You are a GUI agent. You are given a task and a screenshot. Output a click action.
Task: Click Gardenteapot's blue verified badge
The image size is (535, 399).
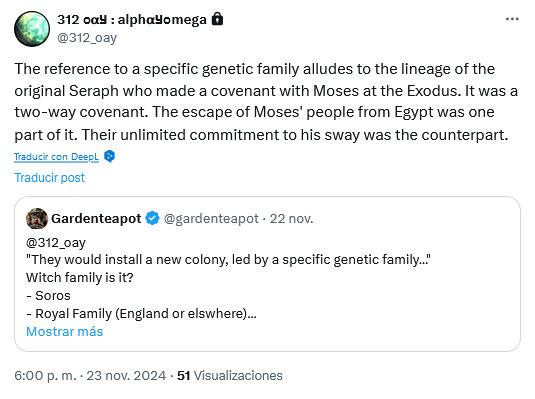click(152, 218)
